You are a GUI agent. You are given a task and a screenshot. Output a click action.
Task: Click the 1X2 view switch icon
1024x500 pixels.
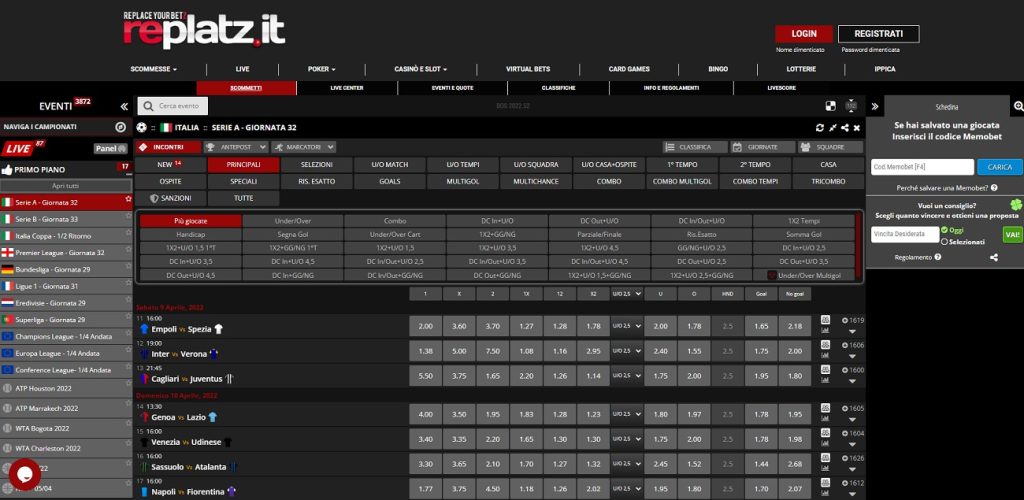pos(851,106)
